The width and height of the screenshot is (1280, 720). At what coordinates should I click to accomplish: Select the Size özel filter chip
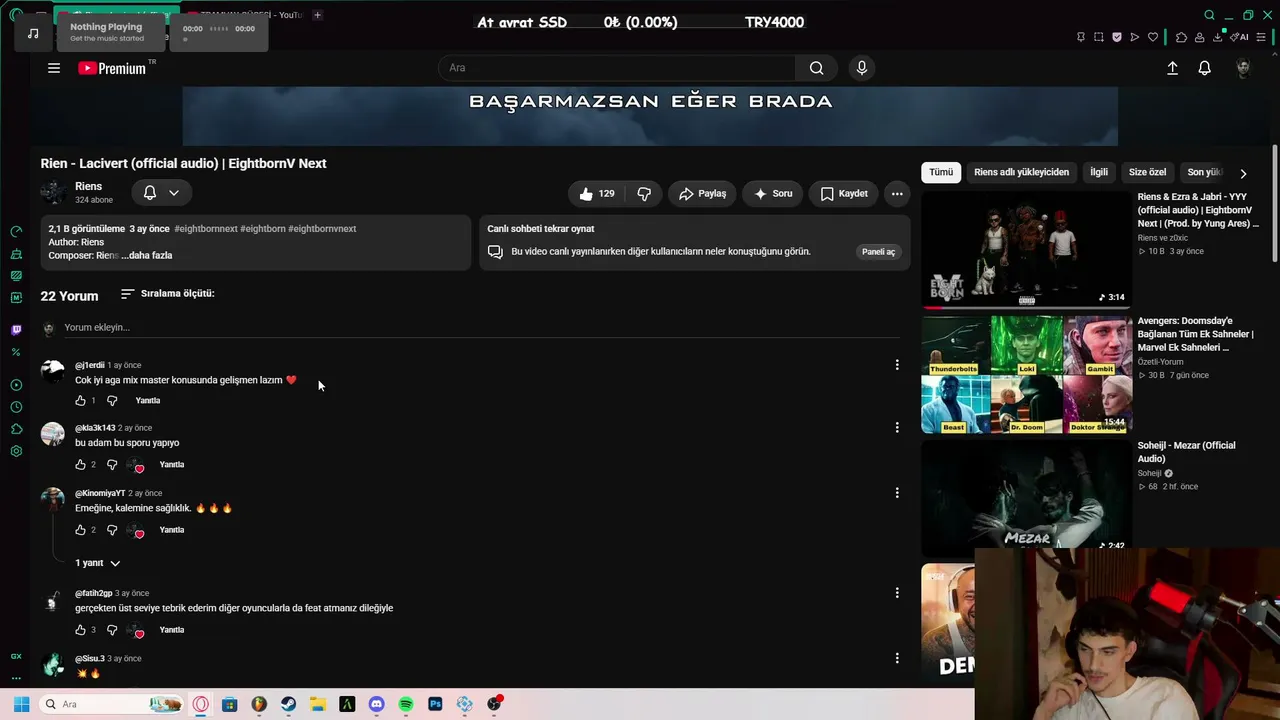1147,173
